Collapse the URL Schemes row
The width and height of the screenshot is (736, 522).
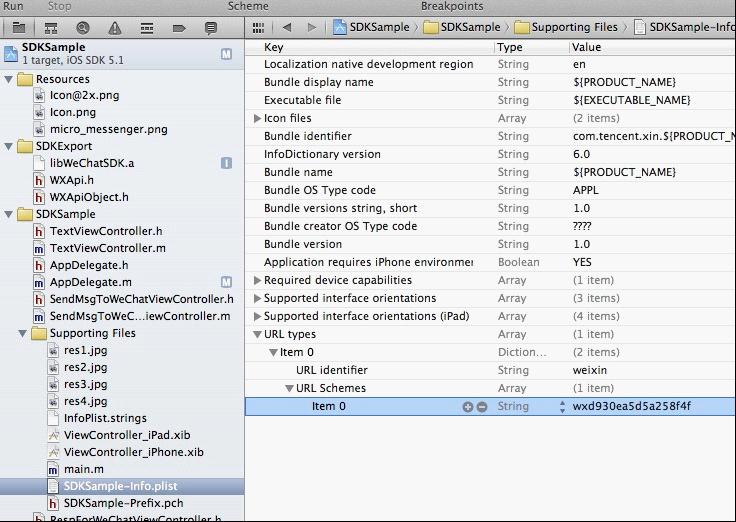click(x=288, y=388)
